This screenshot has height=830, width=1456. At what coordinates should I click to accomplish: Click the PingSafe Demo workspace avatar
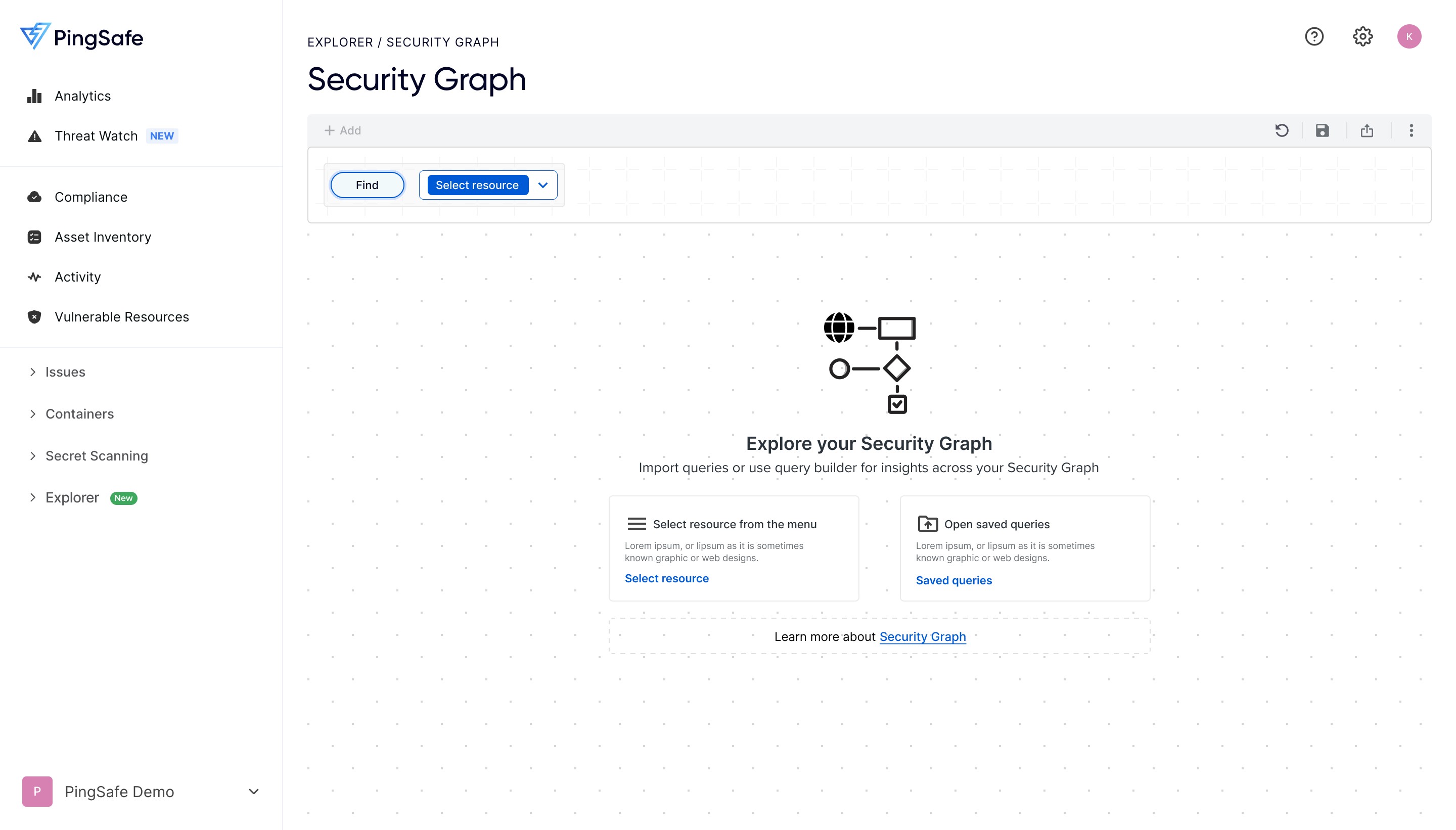[x=37, y=791]
